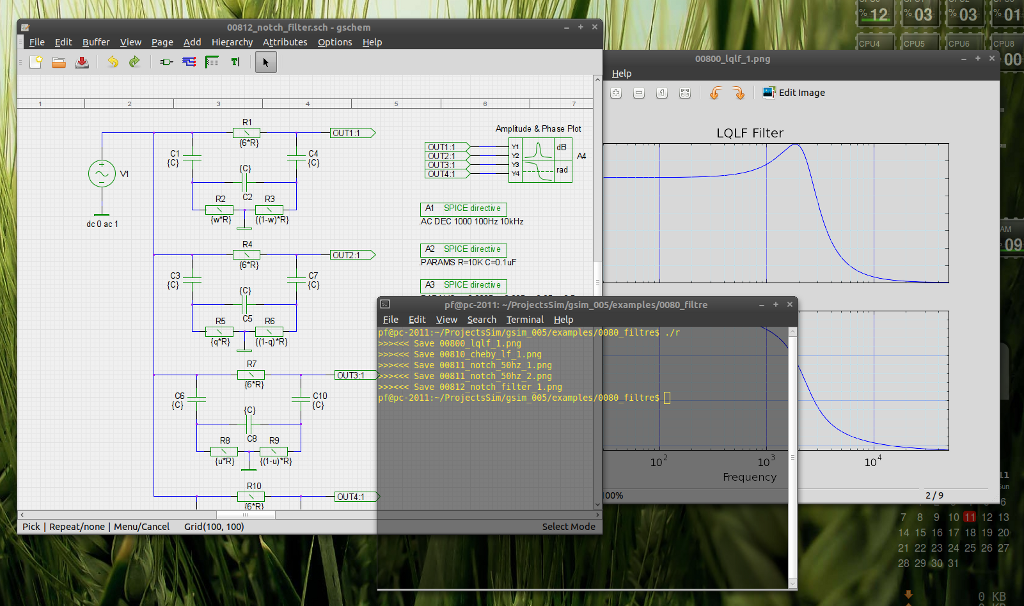
Task: Select day 11 in the desktop calendar
Action: [970, 517]
